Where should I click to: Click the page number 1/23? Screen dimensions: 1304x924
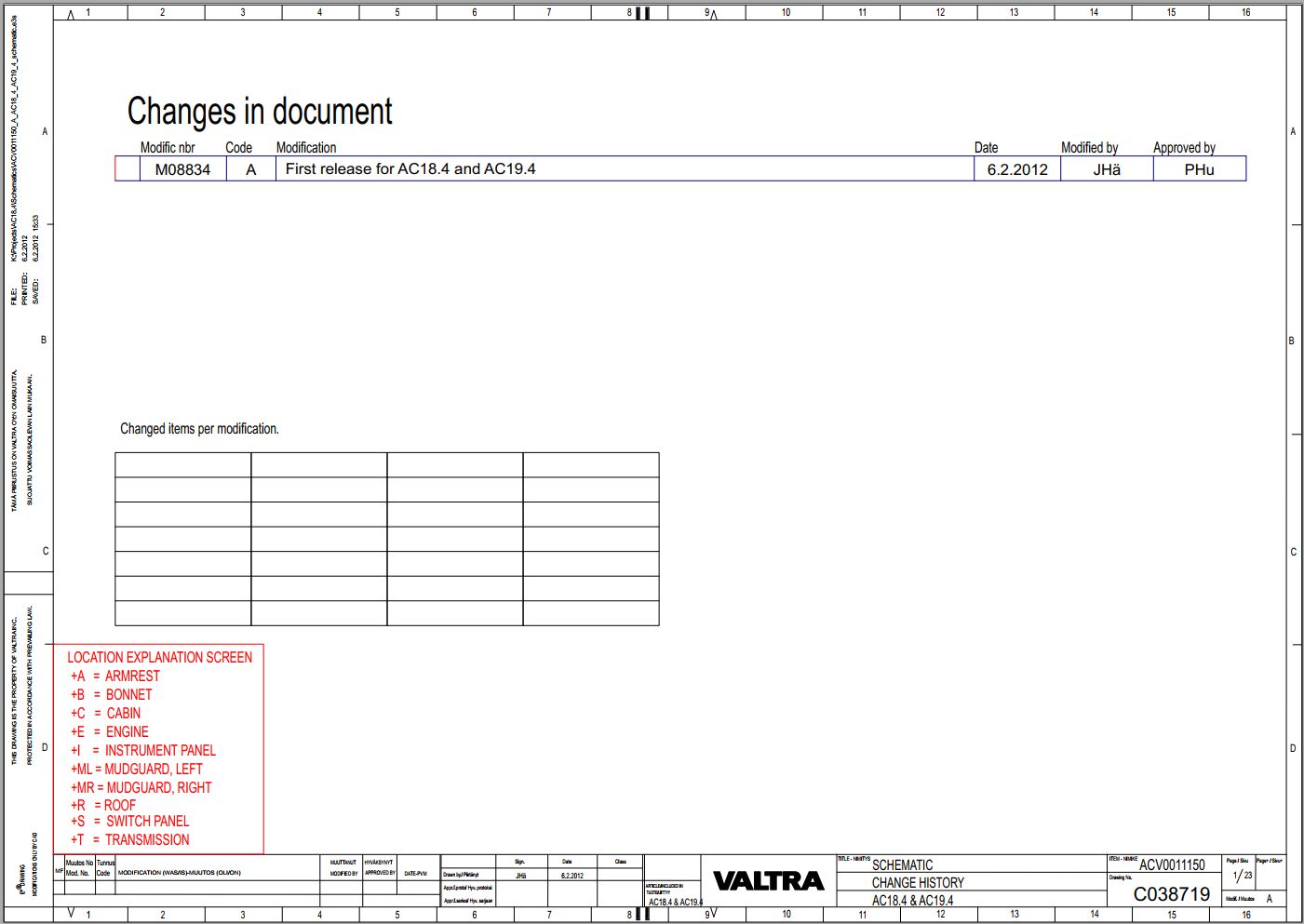pyautogui.click(x=1243, y=875)
